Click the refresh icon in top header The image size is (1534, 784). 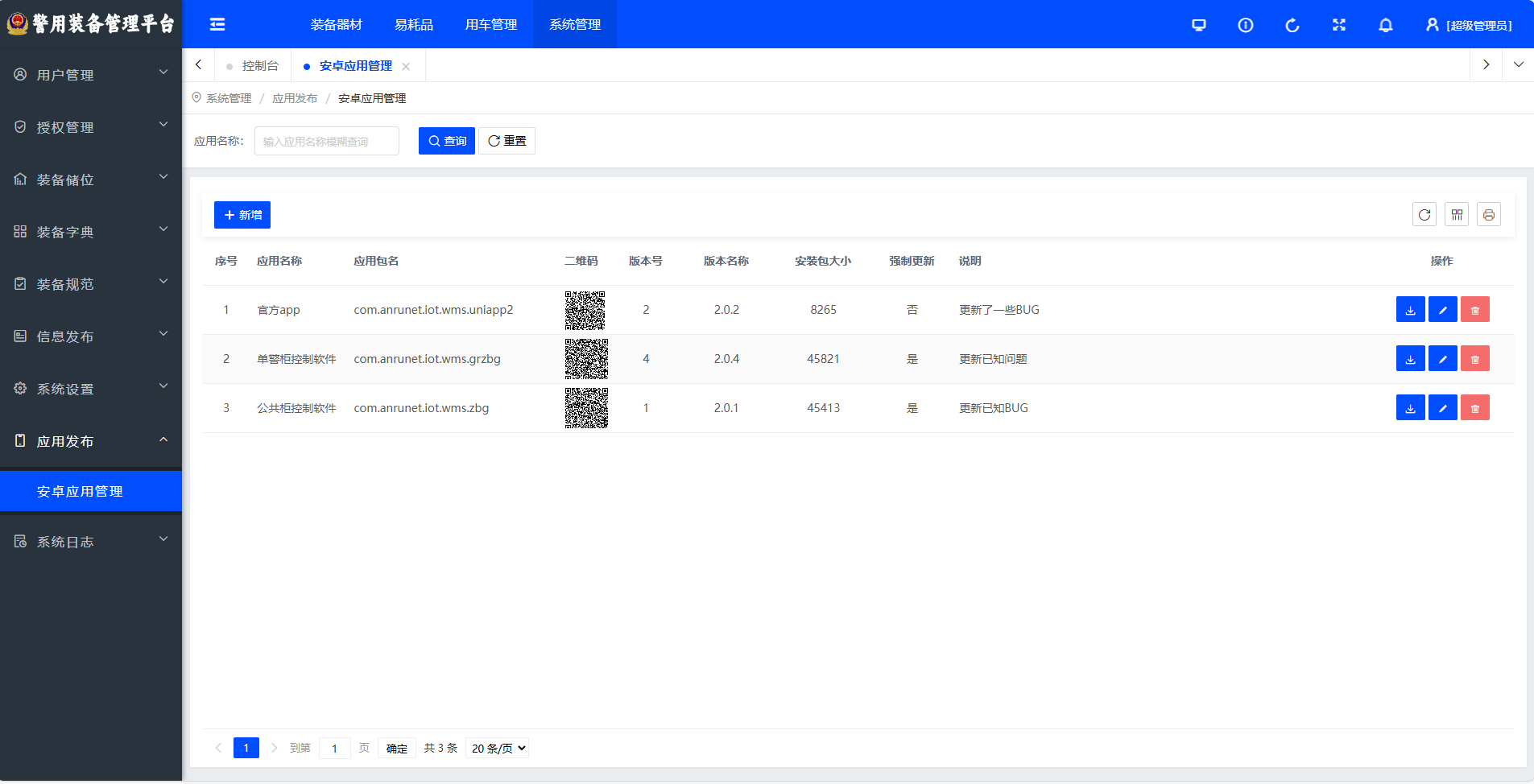point(1292,25)
